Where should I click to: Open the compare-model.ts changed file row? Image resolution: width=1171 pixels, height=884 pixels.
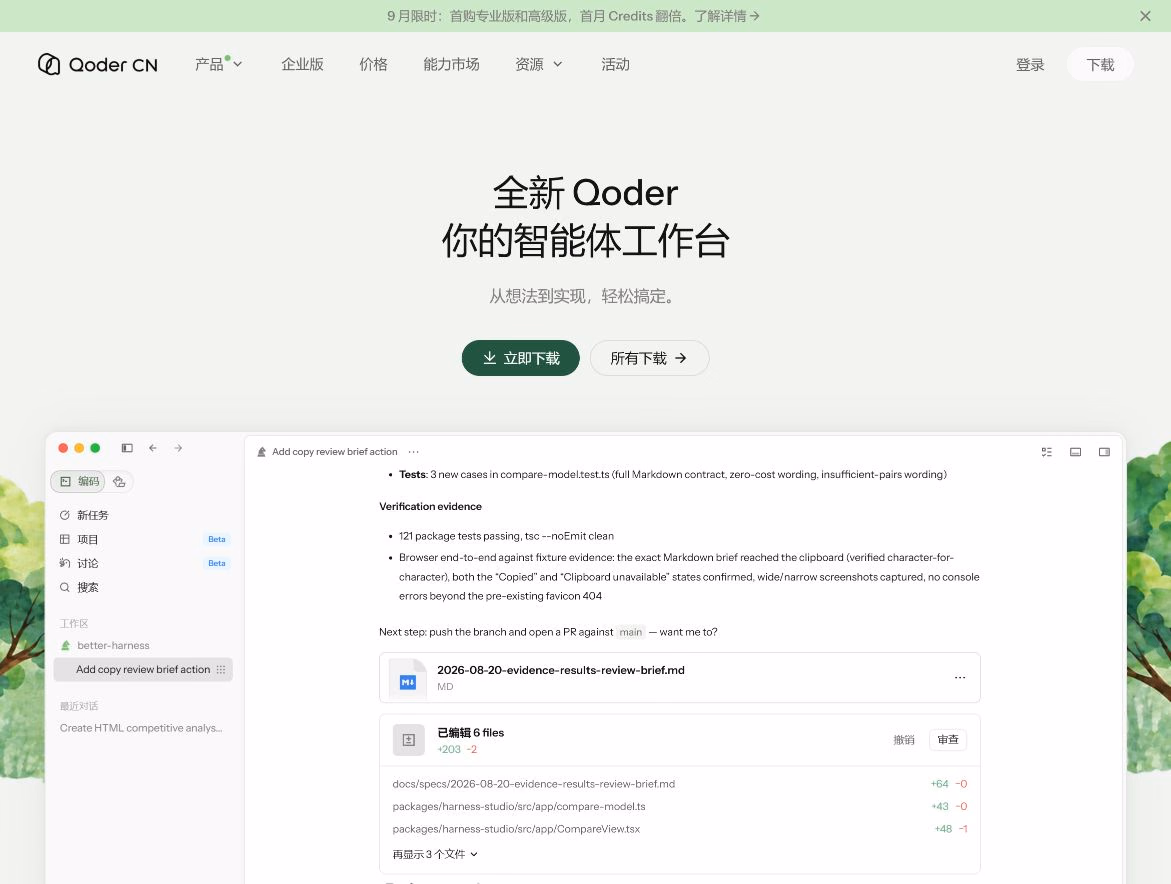[x=680, y=806]
